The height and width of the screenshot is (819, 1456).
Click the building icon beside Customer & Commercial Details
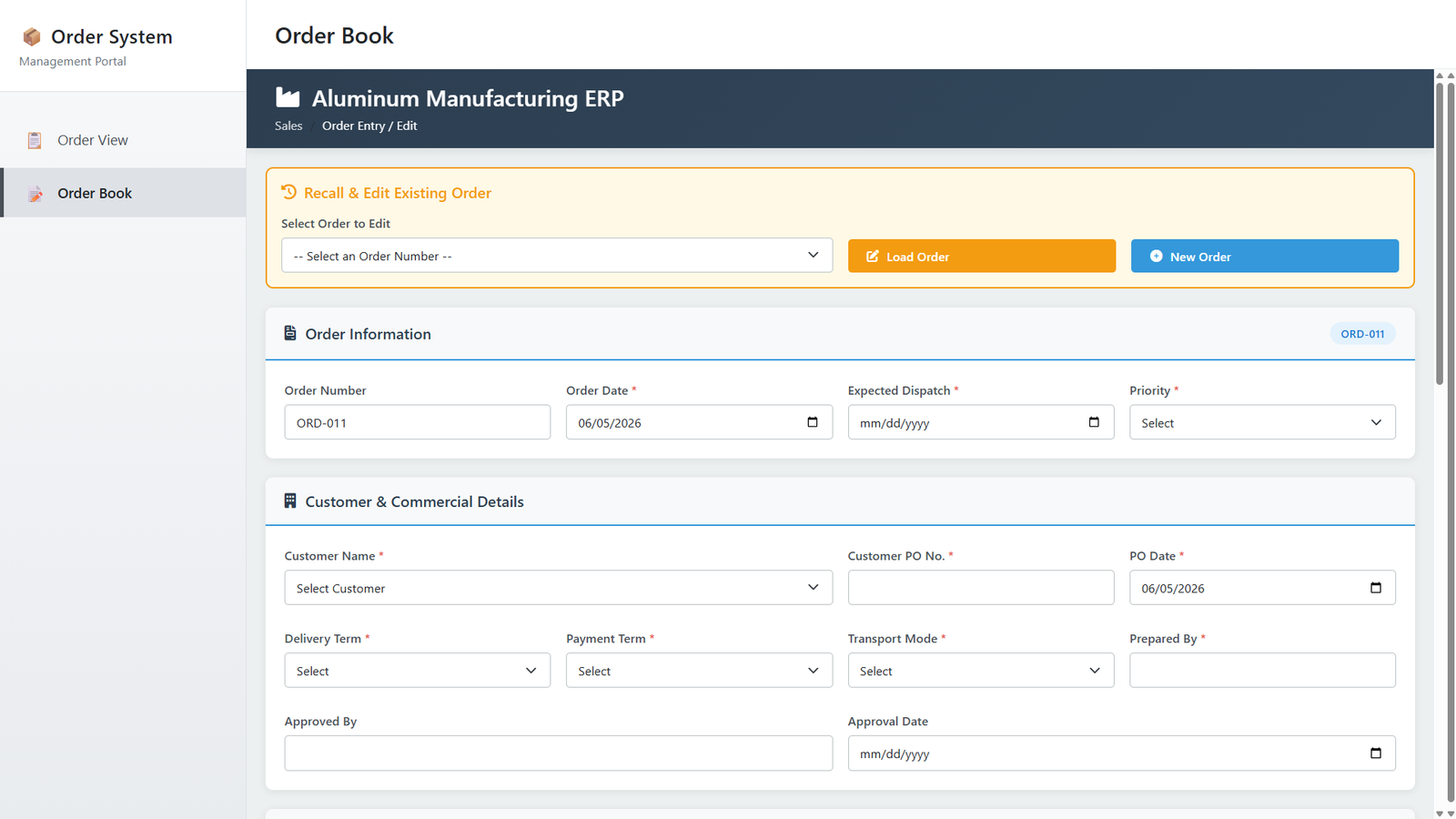pos(290,500)
